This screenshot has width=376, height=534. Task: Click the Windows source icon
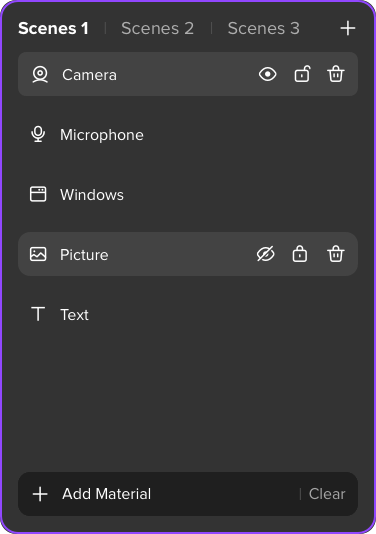click(38, 194)
